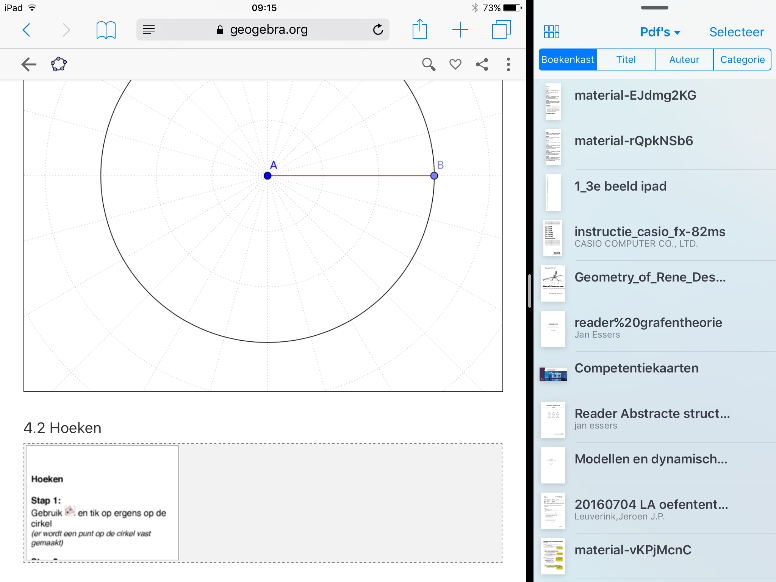Tap thumbnail of material-EJdmg2KG
Screen dimensions: 776x582
click(x=553, y=102)
